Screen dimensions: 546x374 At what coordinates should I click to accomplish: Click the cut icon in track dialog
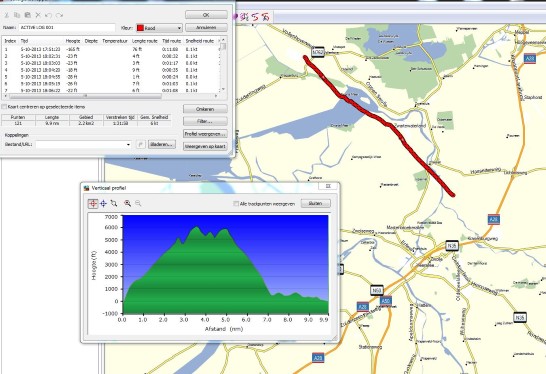coord(6,15)
